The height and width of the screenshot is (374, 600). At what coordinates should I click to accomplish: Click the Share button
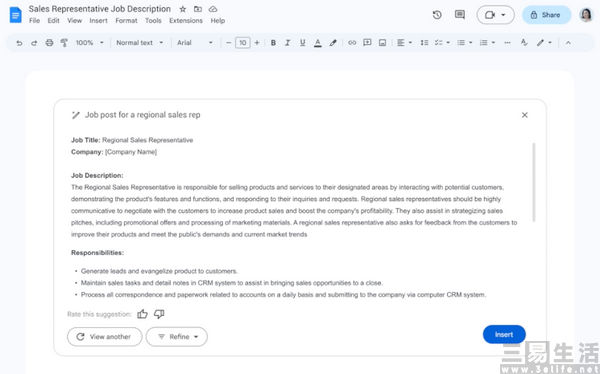pos(546,15)
